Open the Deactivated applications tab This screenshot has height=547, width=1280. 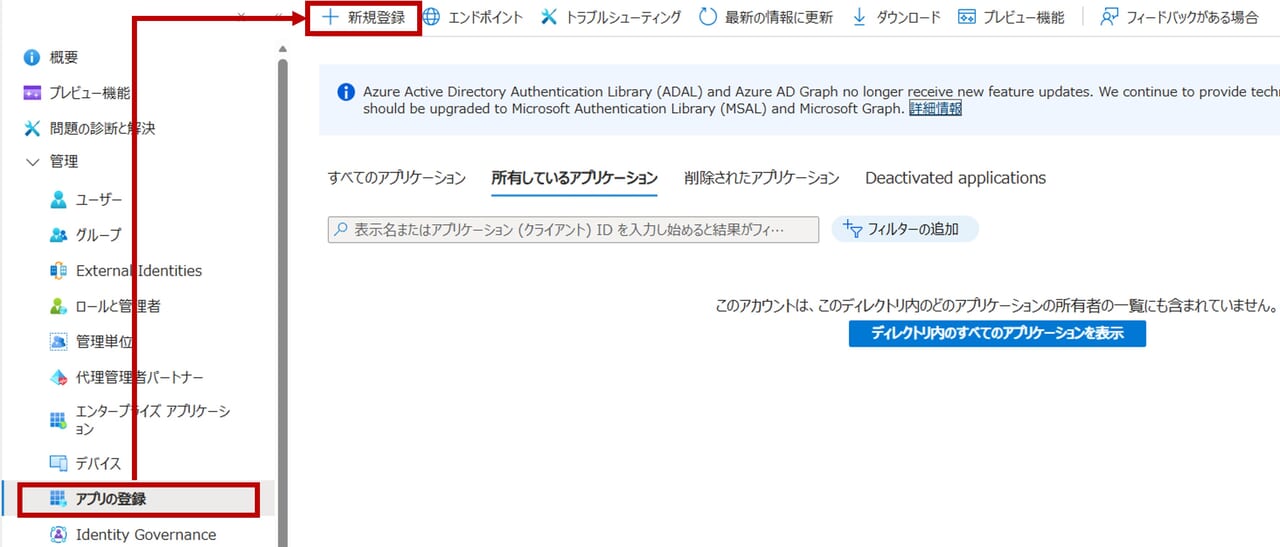[x=955, y=178]
